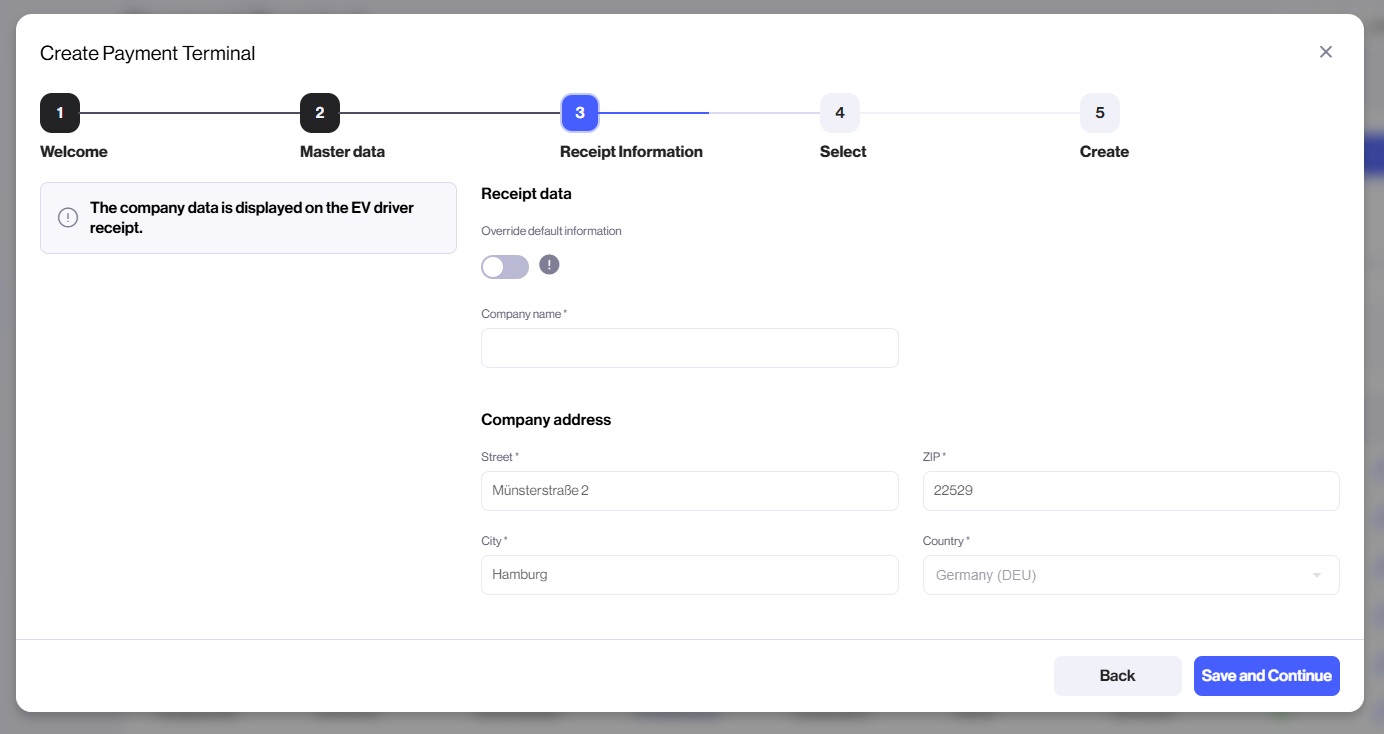Click the Master data step label

pos(342,152)
